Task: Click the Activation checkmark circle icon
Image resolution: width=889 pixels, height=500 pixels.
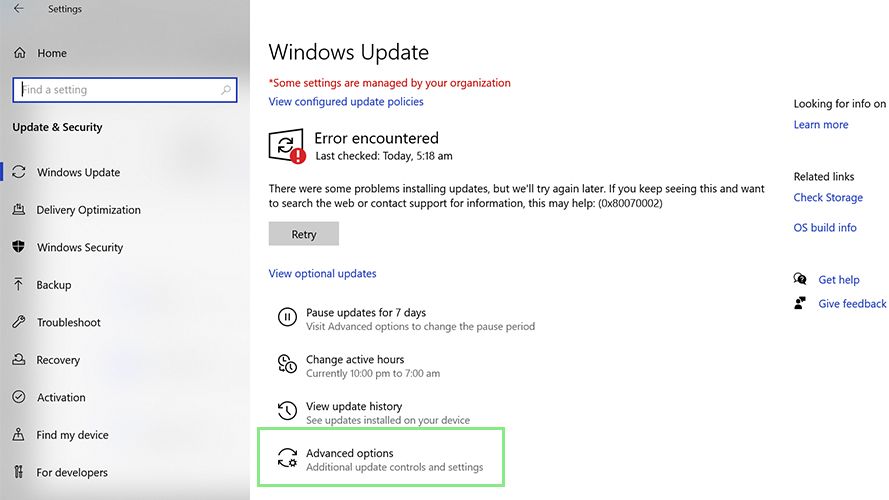Action: [19, 397]
